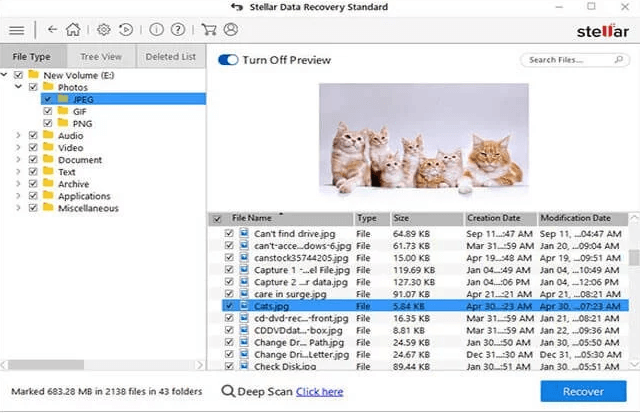Click image icon of Can't find drive.jpg

[244, 233]
